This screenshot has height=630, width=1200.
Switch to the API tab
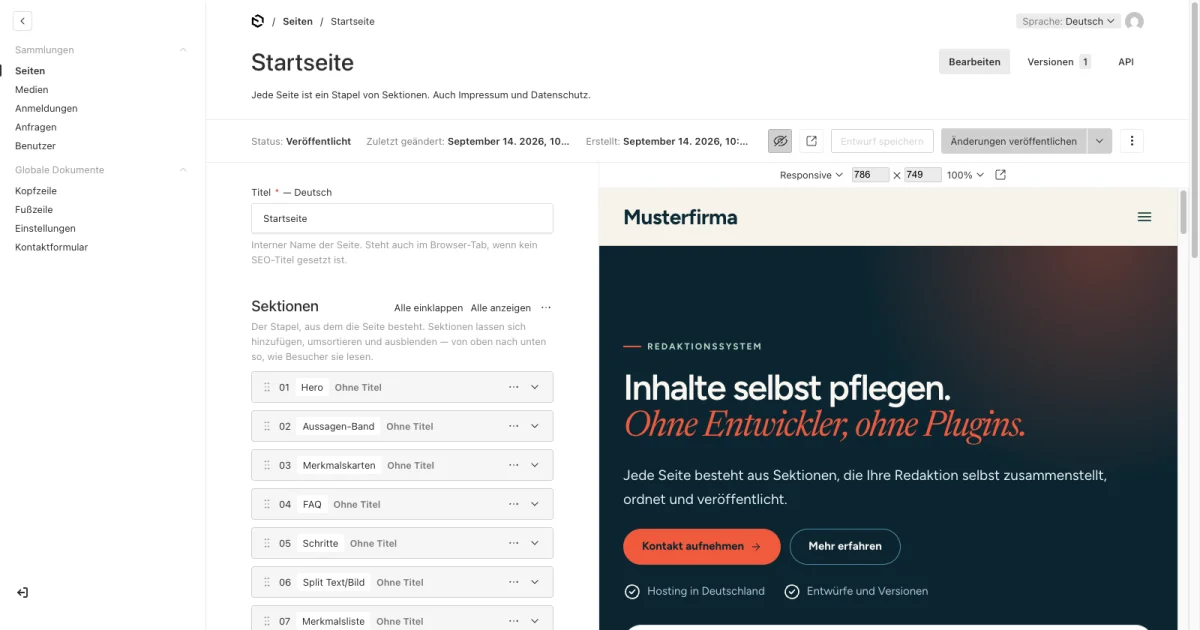(1126, 62)
